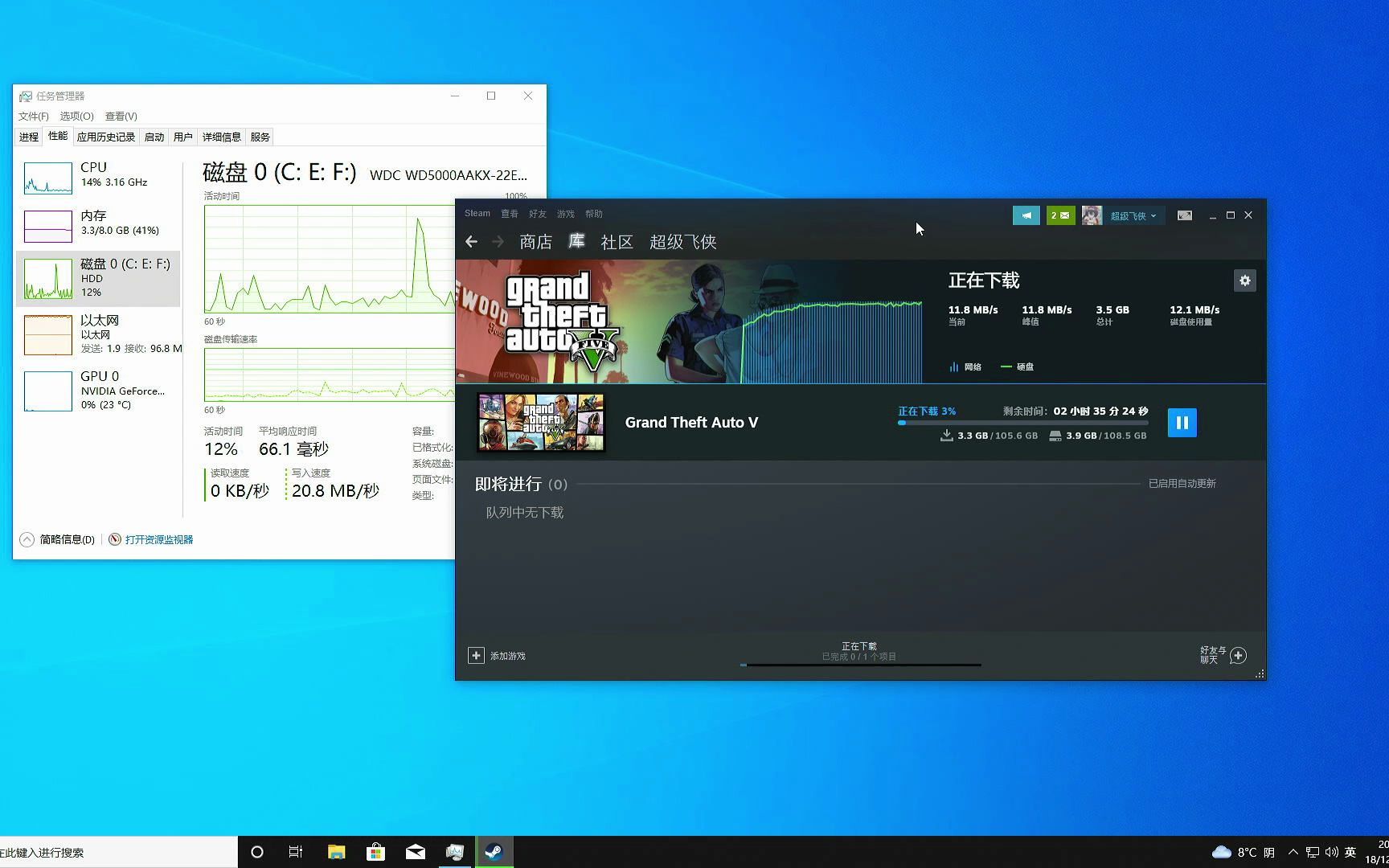Click the 添加游戏 plus icon
This screenshot has height=868, width=1389.
pyautogui.click(x=476, y=656)
